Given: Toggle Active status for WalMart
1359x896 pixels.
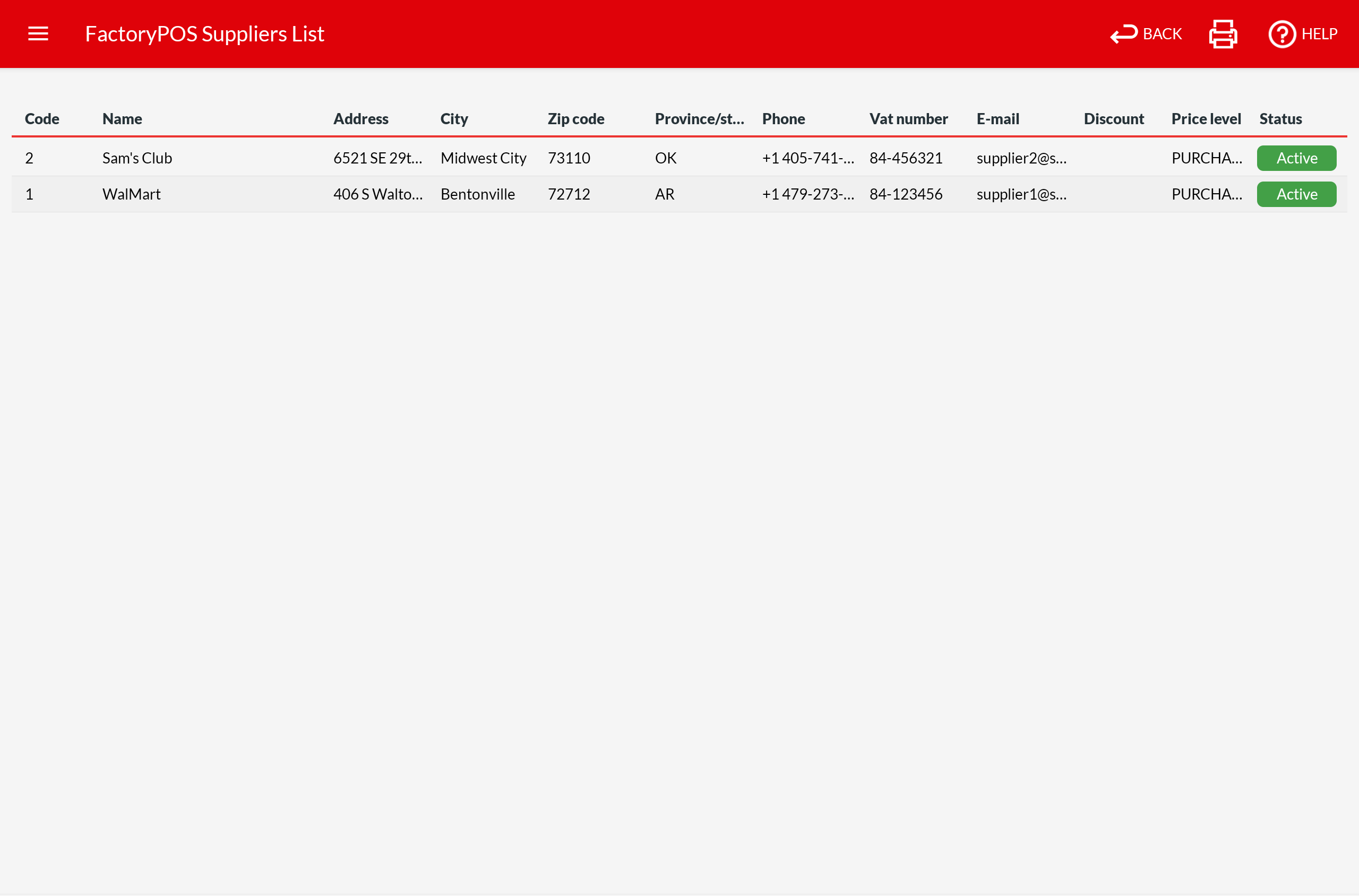Looking at the screenshot, I should point(1296,194).
